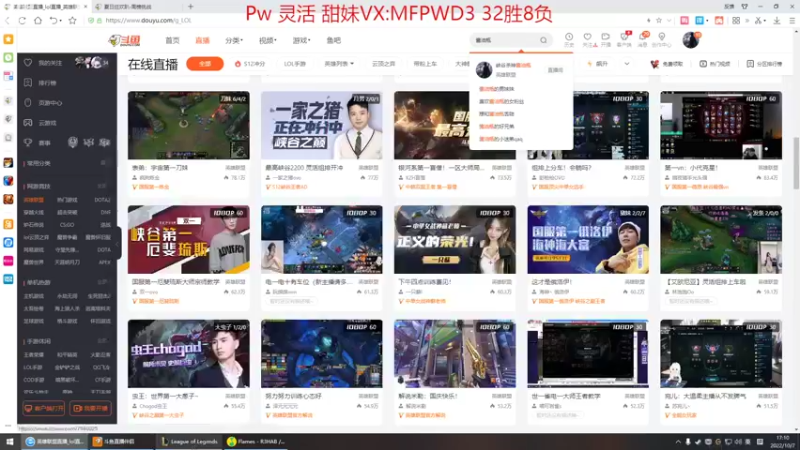Click the bookmark star next to the undo arrow
Viewport: 800px width, 450px height.
(x=72, y=20)
